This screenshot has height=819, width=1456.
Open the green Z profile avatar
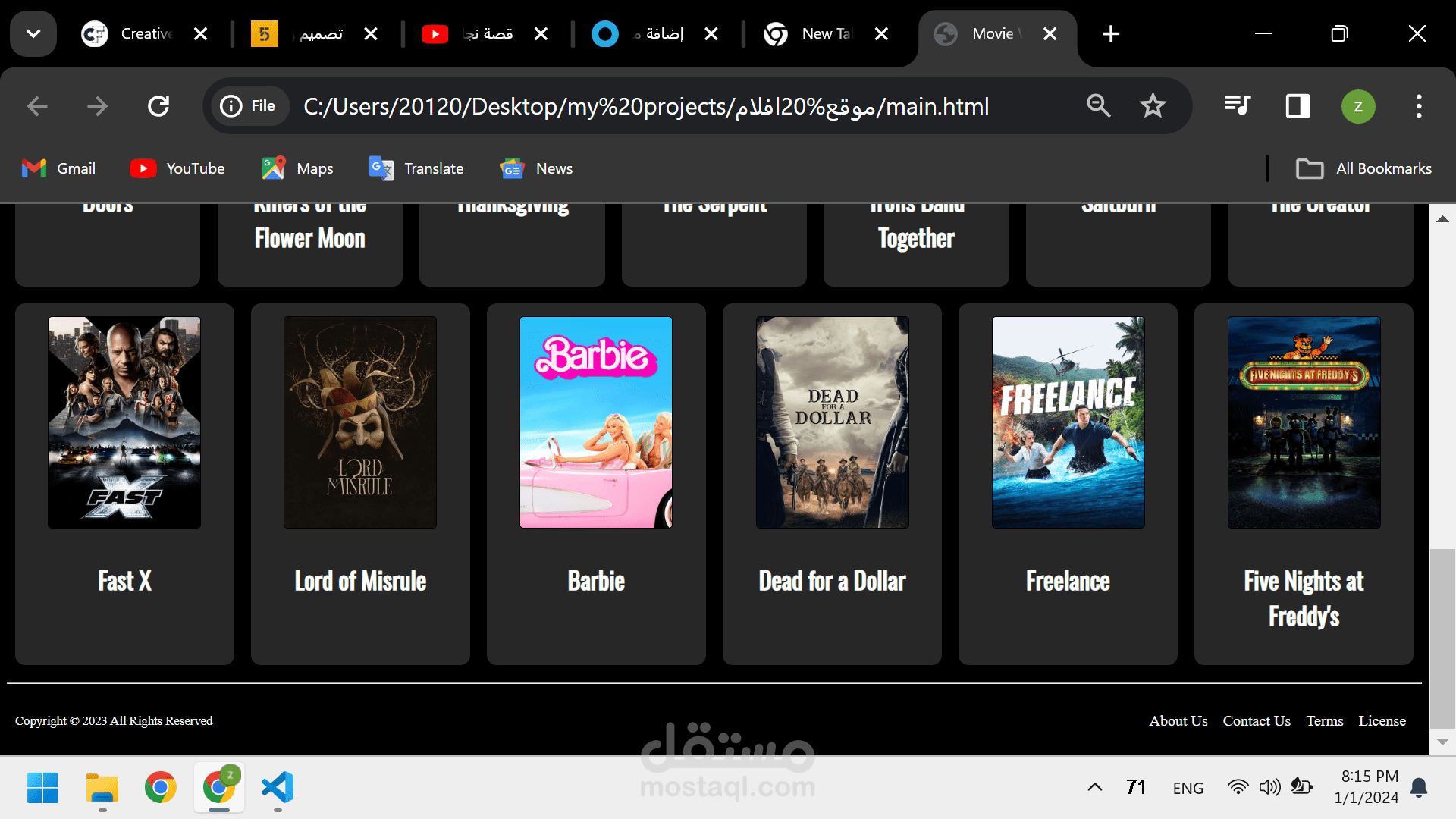(x=1358, y=106)
